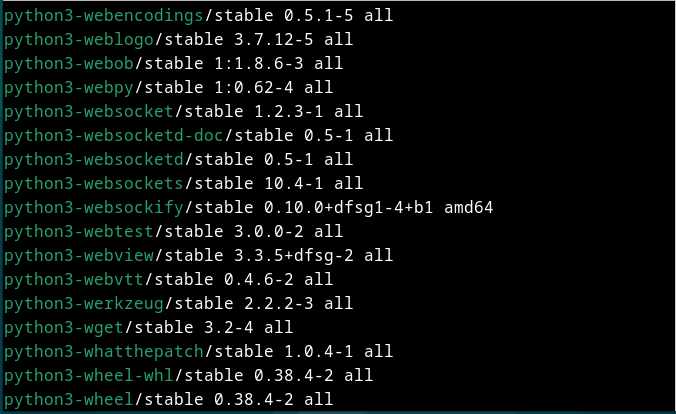Click python3-websockify package name
The image size is (676, 414).
pyautogui.click(x=94, y=208)
